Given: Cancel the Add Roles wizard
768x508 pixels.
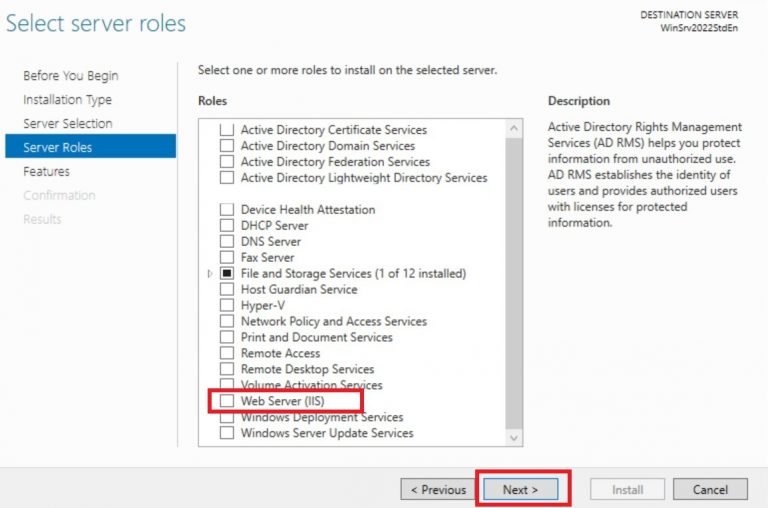Looking at the screenshot, I should click(710, 490).
